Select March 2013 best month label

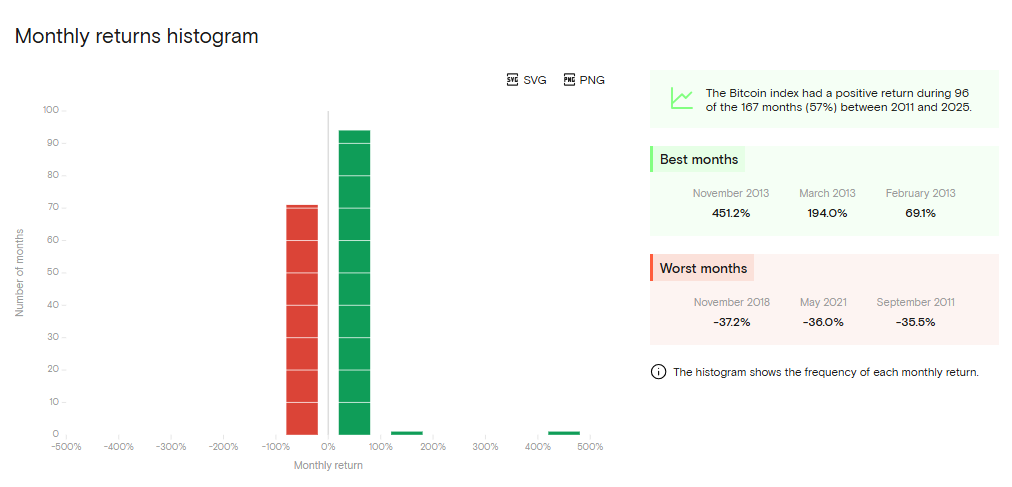pyautogui.click(x=827, y=193)
